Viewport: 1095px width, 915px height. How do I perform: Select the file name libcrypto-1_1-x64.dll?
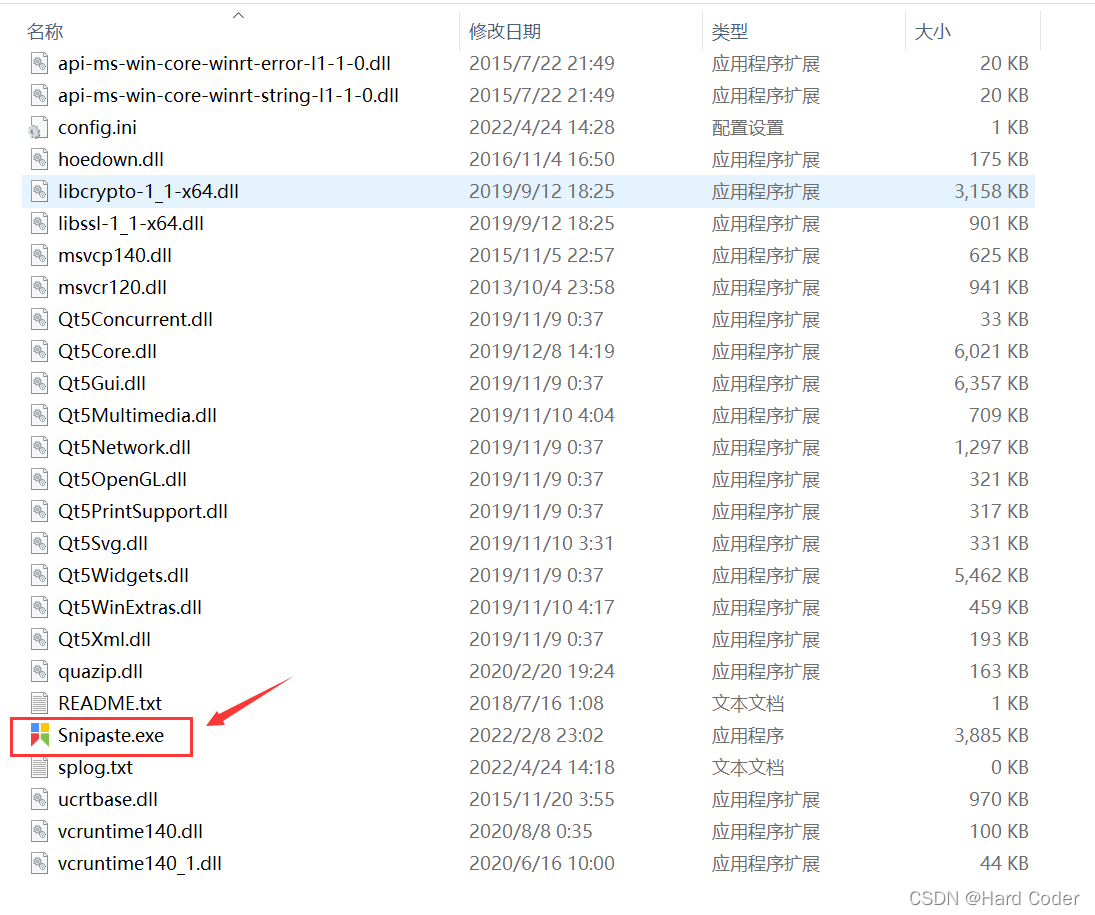148,192
